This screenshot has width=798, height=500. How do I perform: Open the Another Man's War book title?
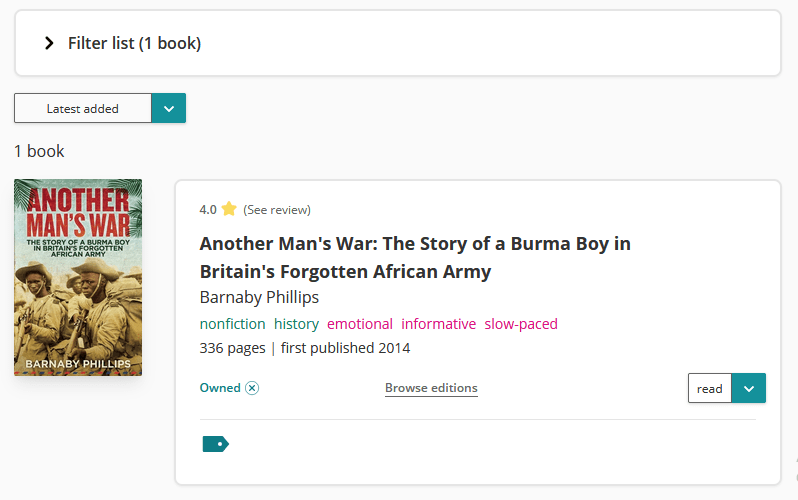[x=415, y=257]
